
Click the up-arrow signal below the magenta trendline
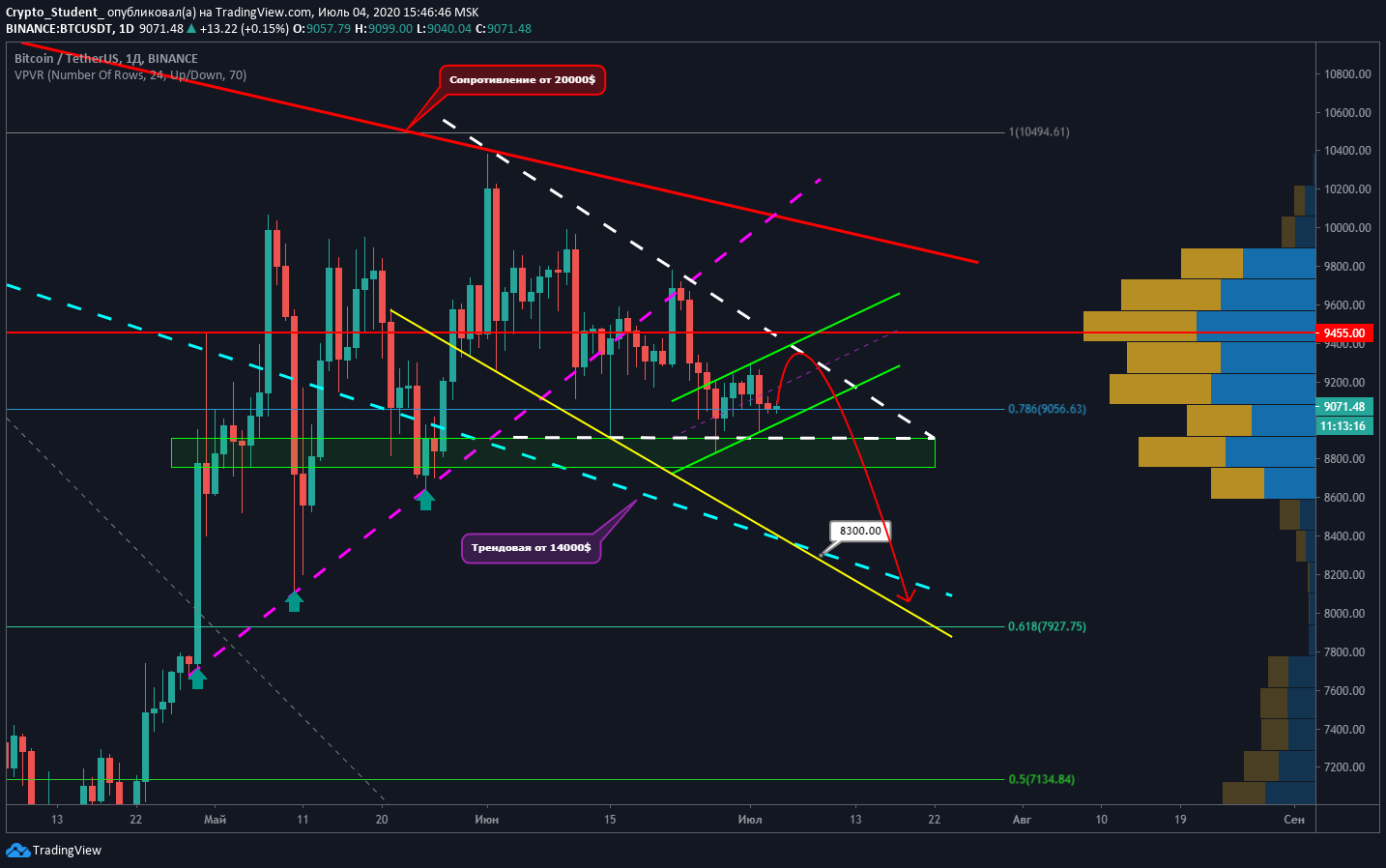pos(425,499)
